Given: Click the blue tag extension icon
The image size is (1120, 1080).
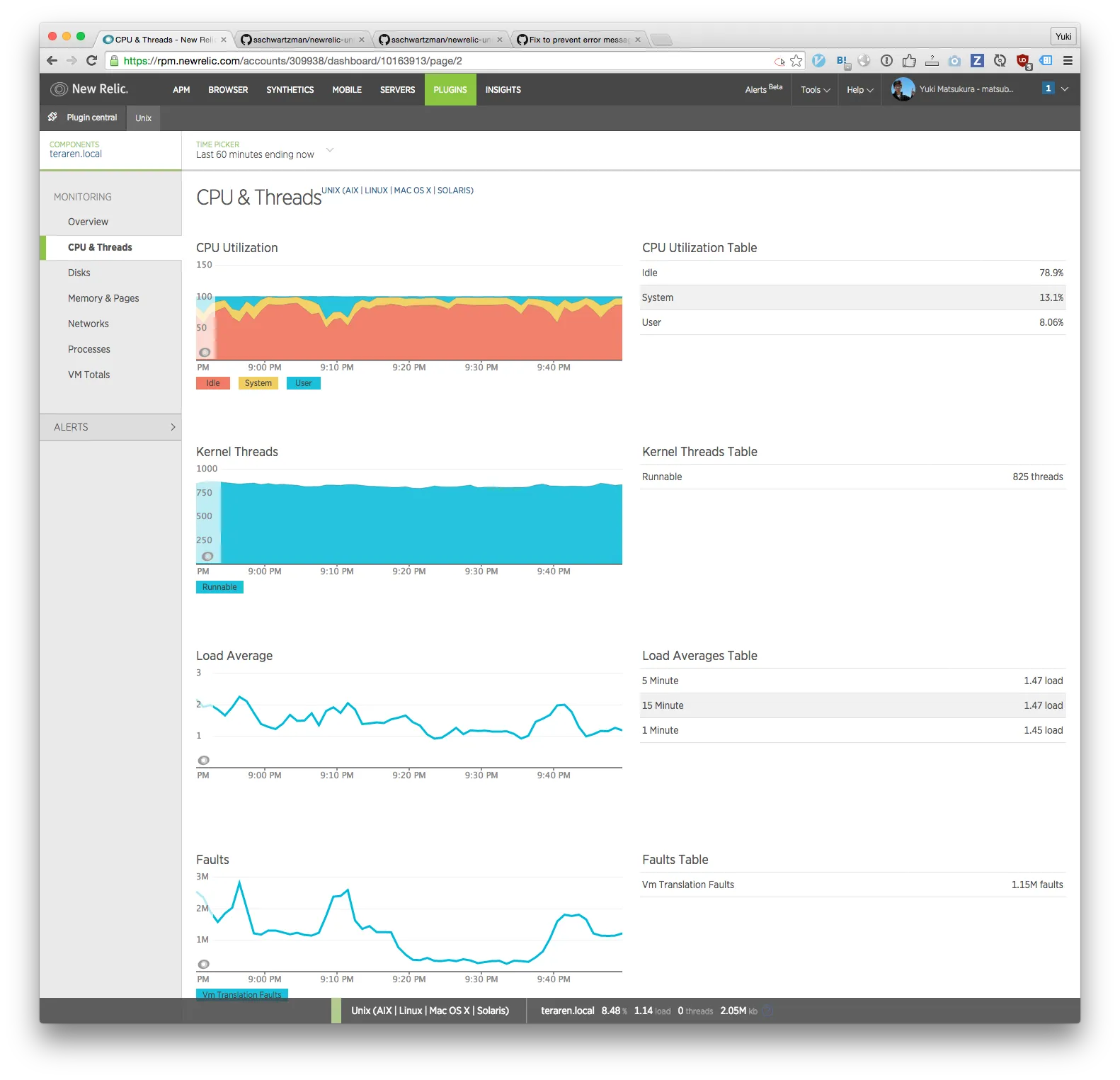Looking at the screenshot, I should click(1046, 61).
